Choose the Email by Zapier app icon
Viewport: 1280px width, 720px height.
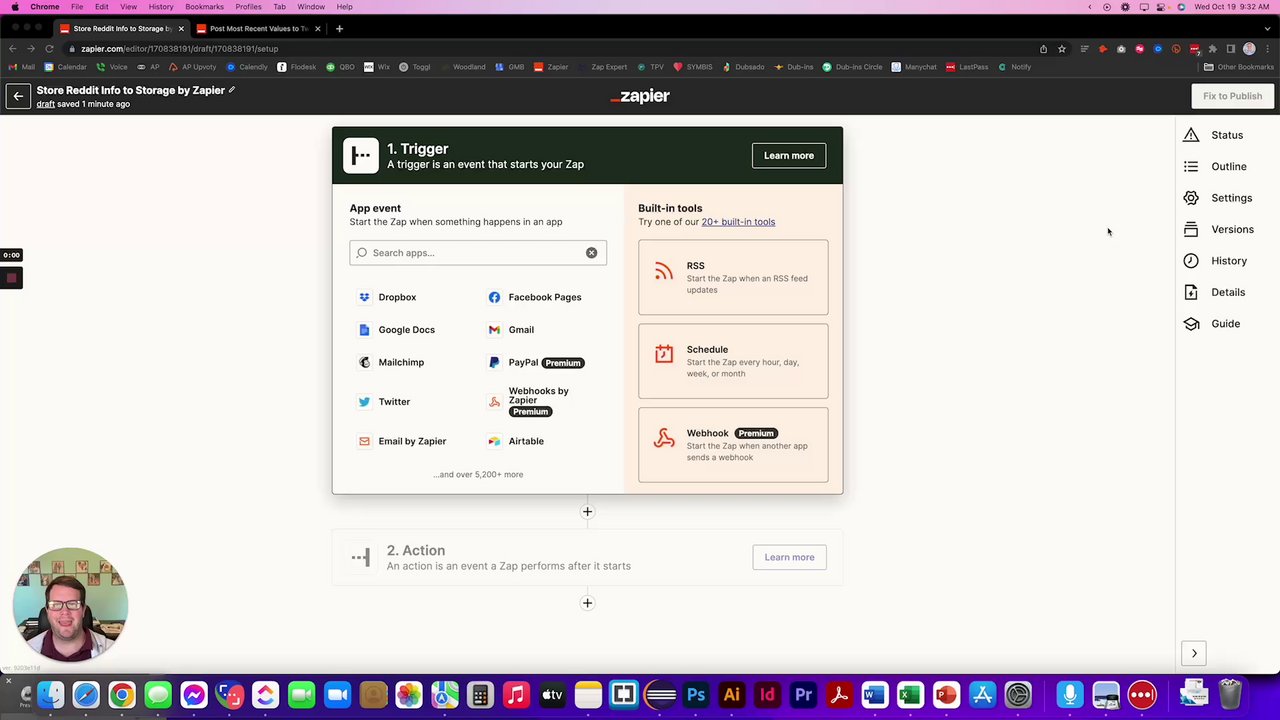[x=364, y=441]
